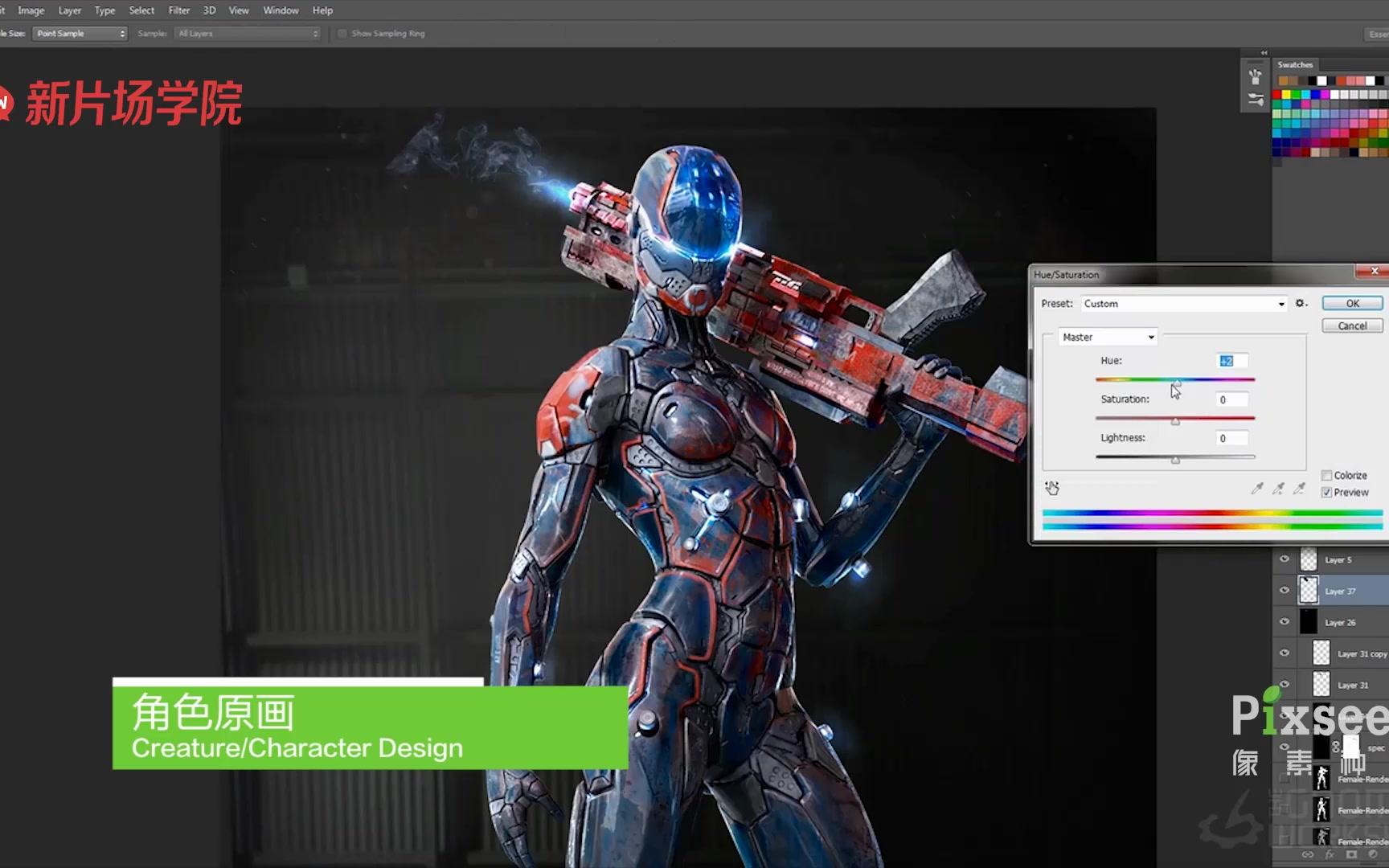Viewport: 1389px width, 868px height.
Task: Click the Hue slider handle
Action: coord(1177,382)
